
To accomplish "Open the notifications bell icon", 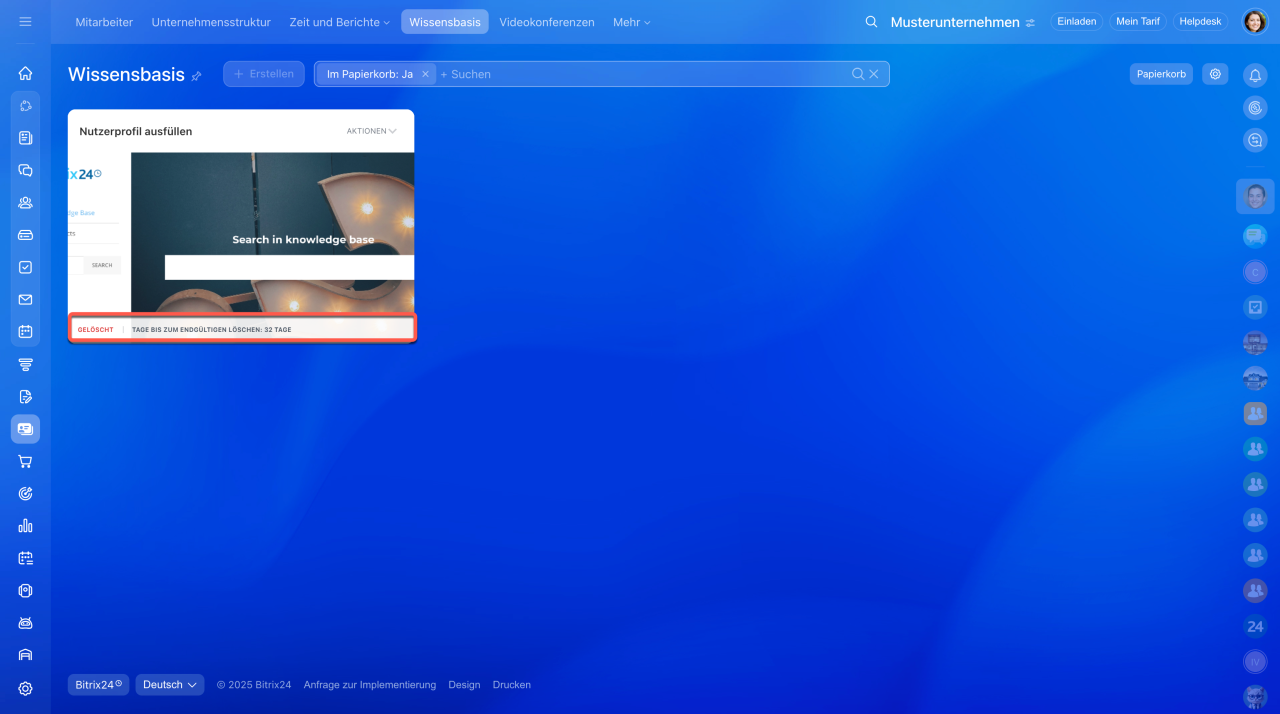I will tap(1255, 75).
